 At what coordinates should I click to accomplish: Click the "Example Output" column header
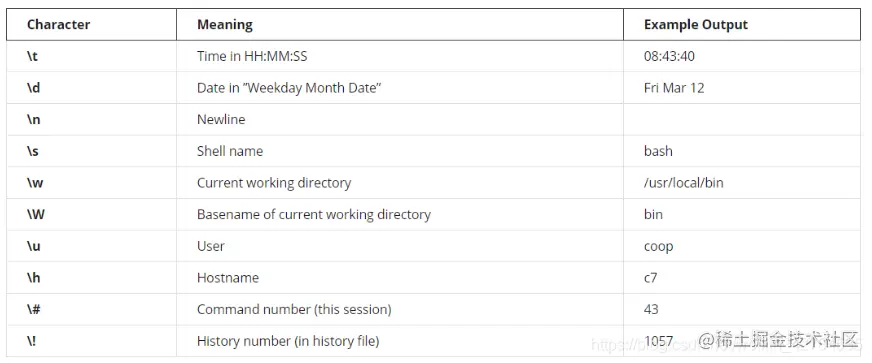pyautogui.click(x=696, y=25)
